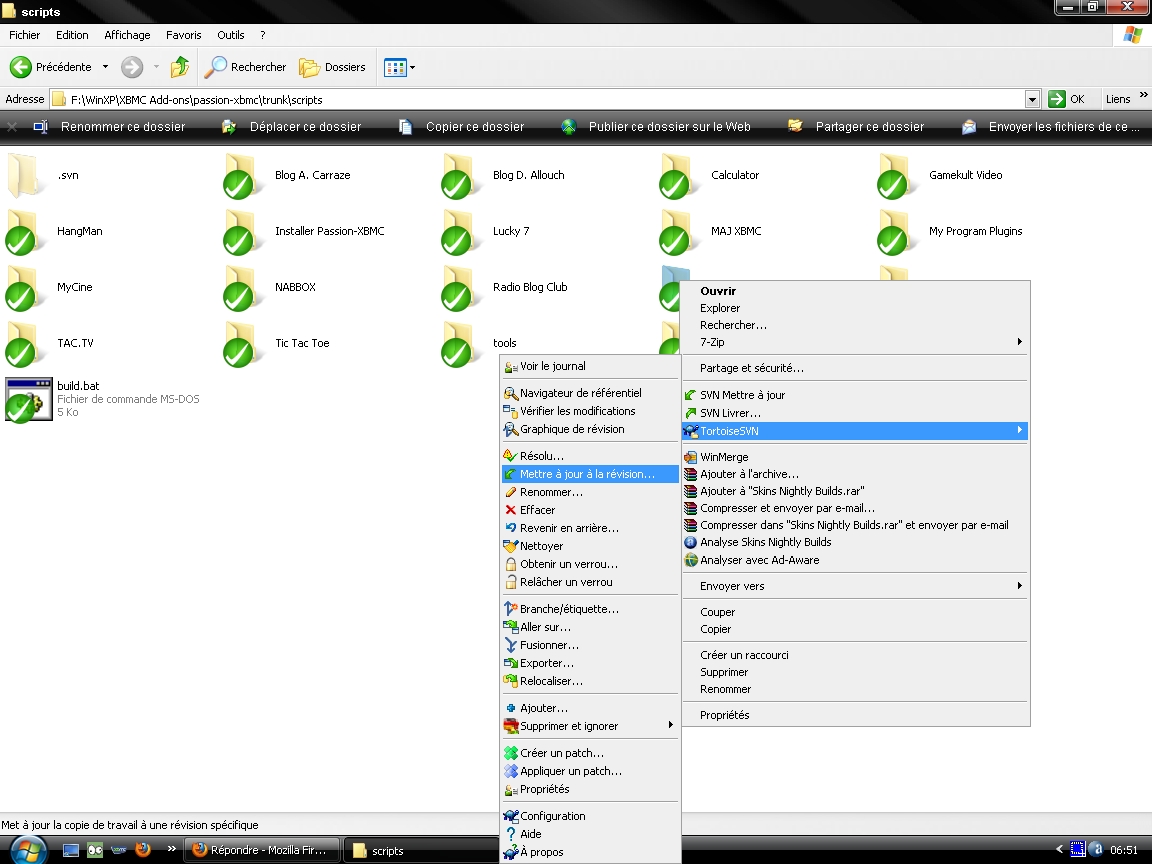Viewport: 1152px width, 864px height.
Task: Open the Affichage menu
Action: point(127,35)
